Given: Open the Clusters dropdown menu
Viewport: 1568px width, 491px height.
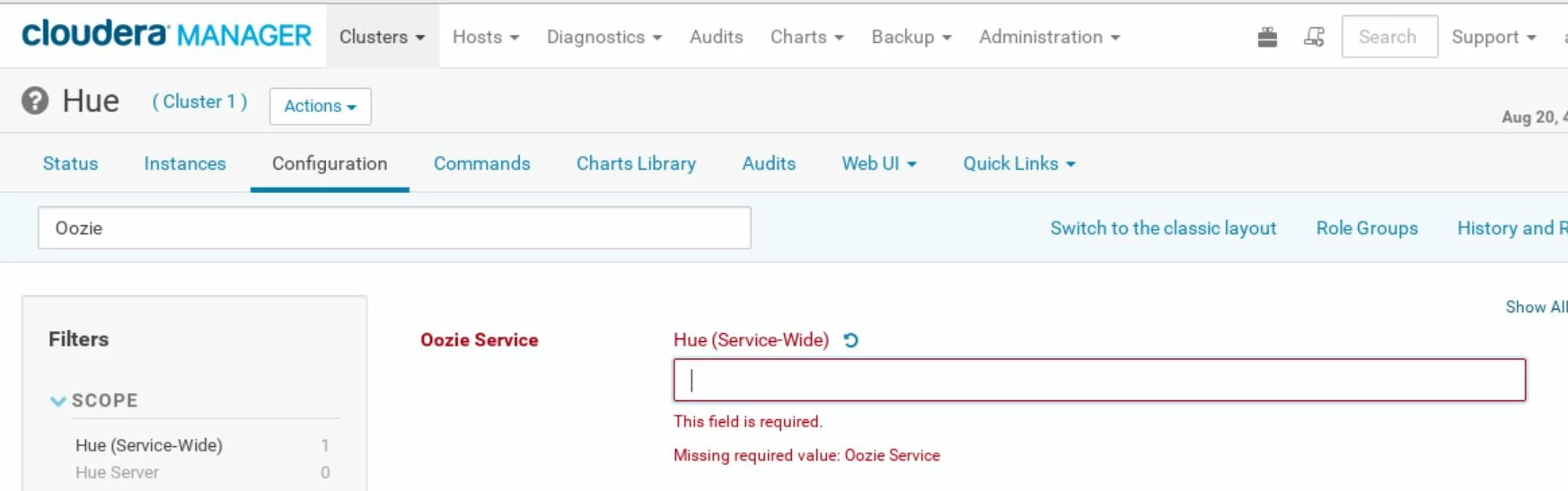Looking at the screenshot, I should 382,37.
